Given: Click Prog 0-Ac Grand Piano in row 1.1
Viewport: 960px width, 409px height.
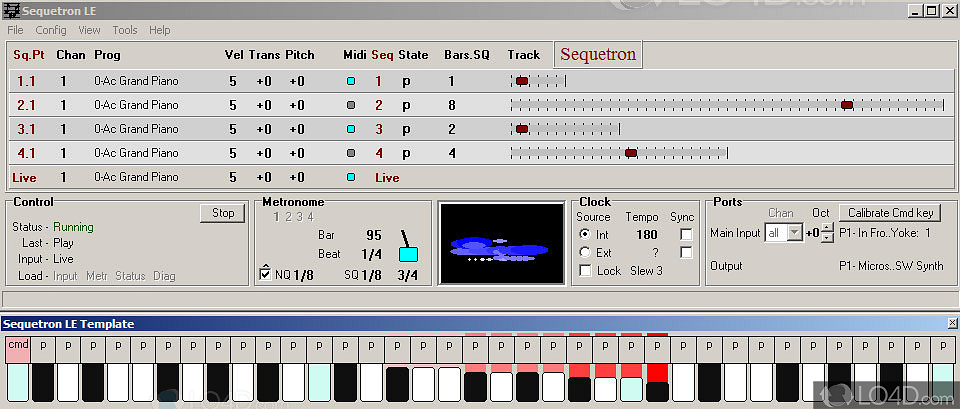Looking at the screenshot, I should coord(137,81).
